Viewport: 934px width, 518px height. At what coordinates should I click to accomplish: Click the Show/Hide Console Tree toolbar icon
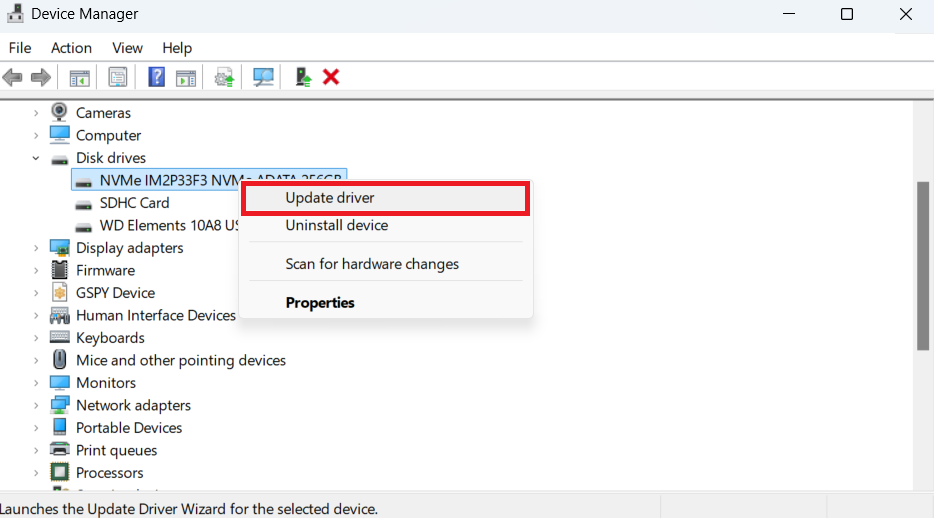79,77
